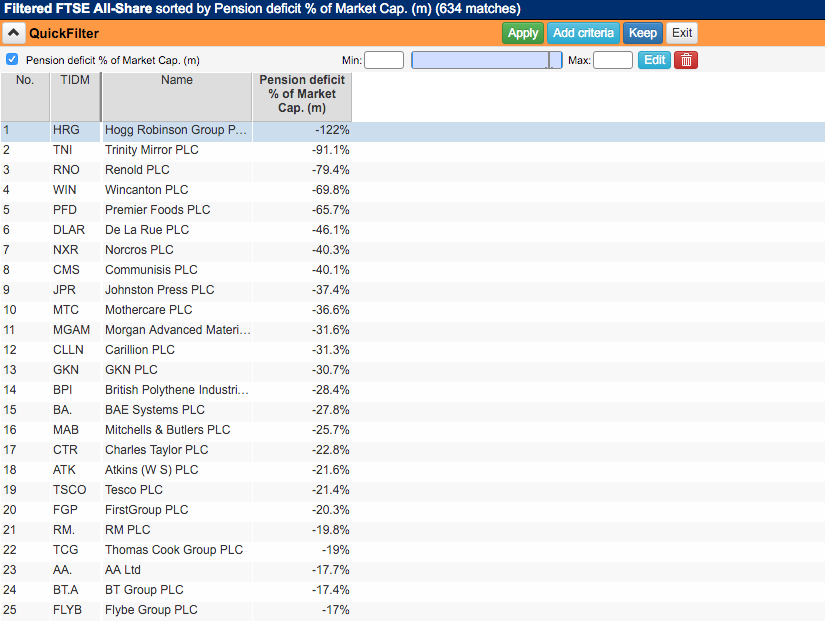Click the CLLN ticker cell

75,350
